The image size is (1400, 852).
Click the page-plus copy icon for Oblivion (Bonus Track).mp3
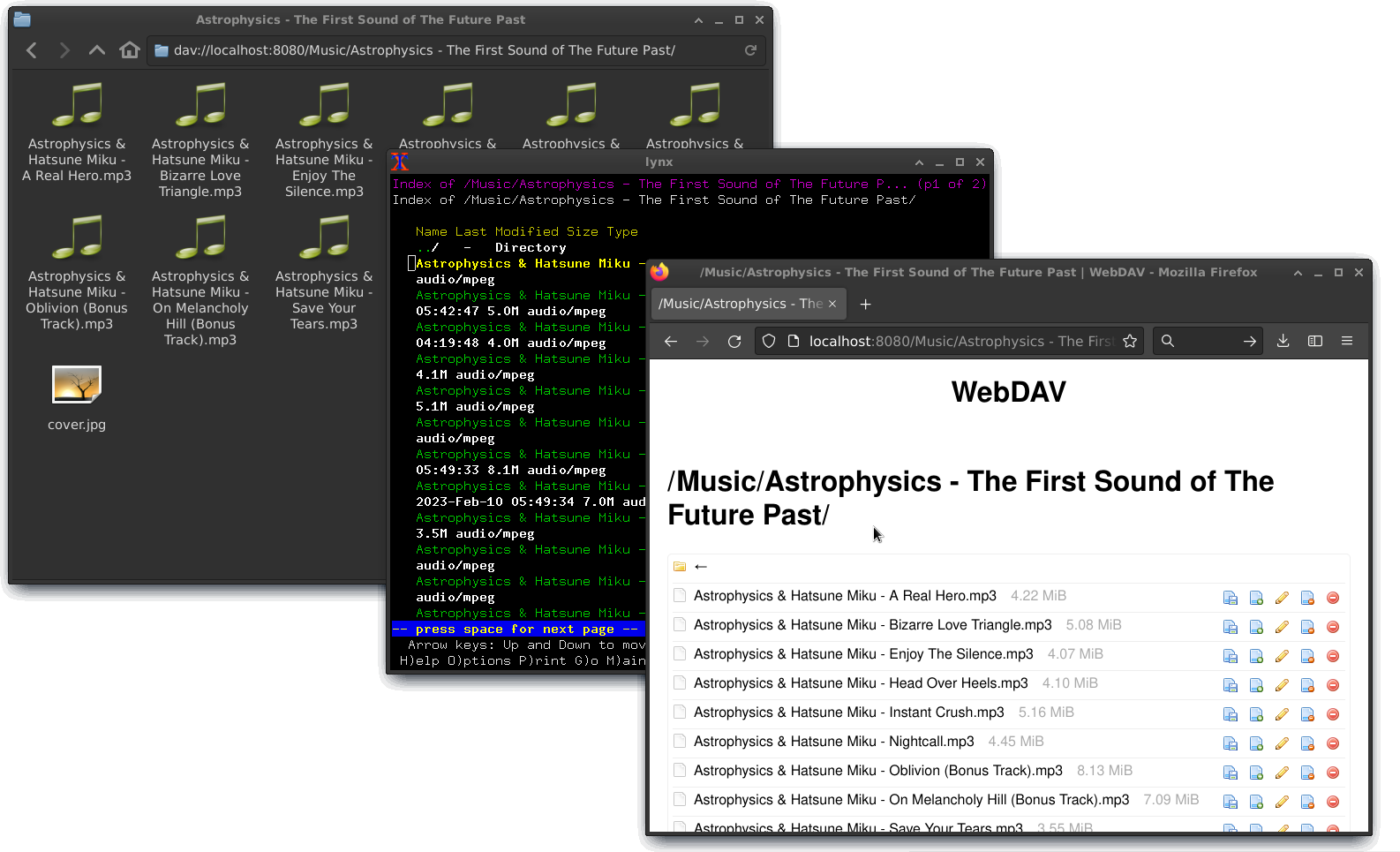tap(1256, 773)
